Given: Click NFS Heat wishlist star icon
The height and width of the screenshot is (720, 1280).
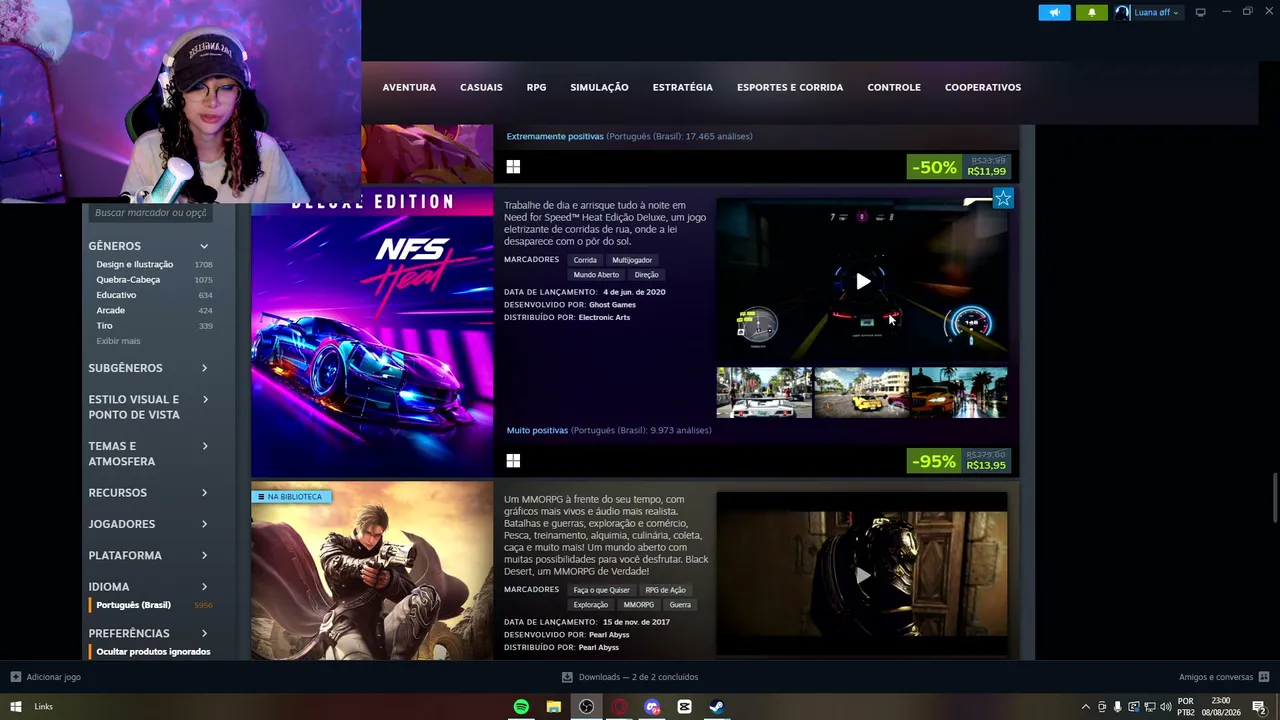Looking at the screenshot, I should [1003, 199].
